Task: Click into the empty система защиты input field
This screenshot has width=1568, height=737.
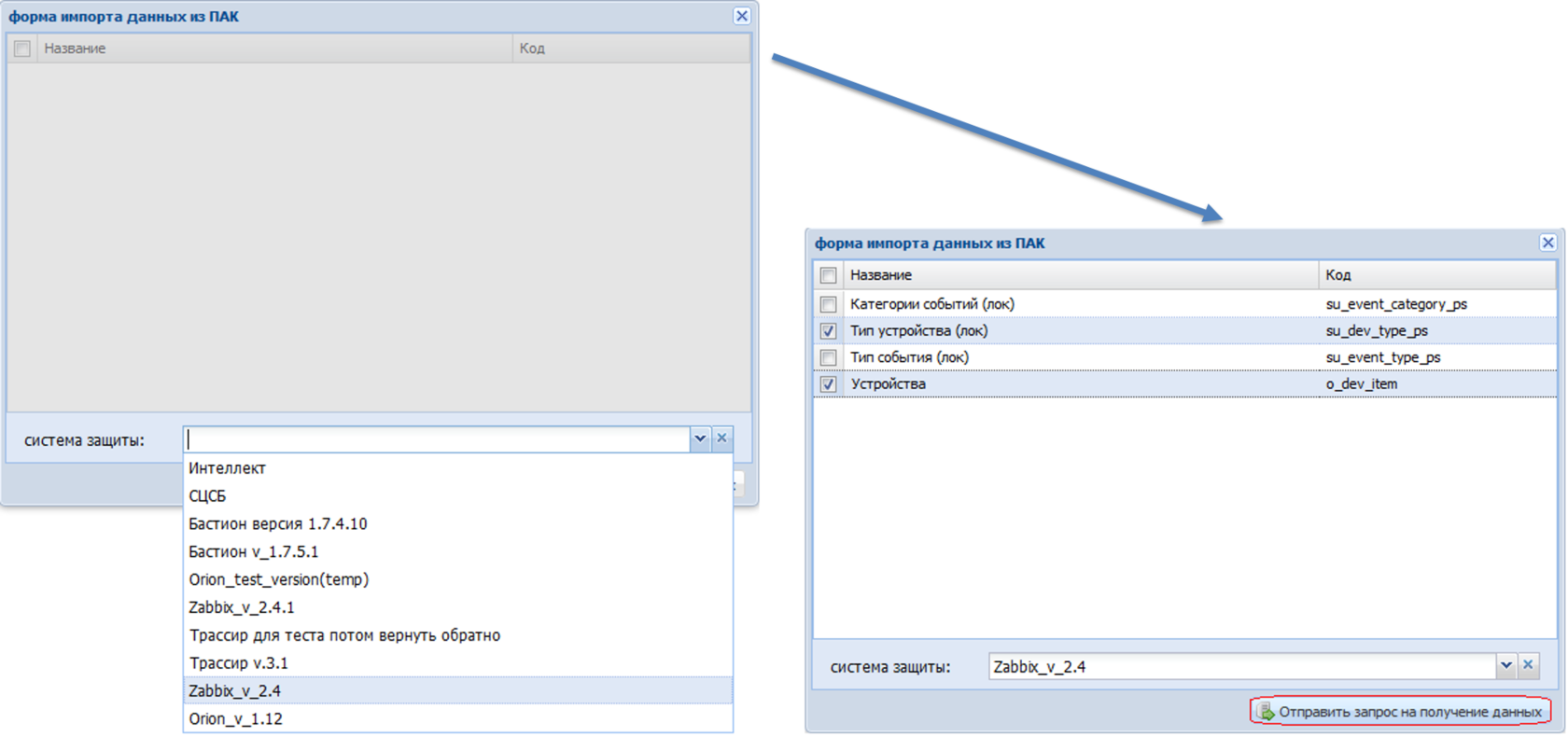Action: coord(437,439)
